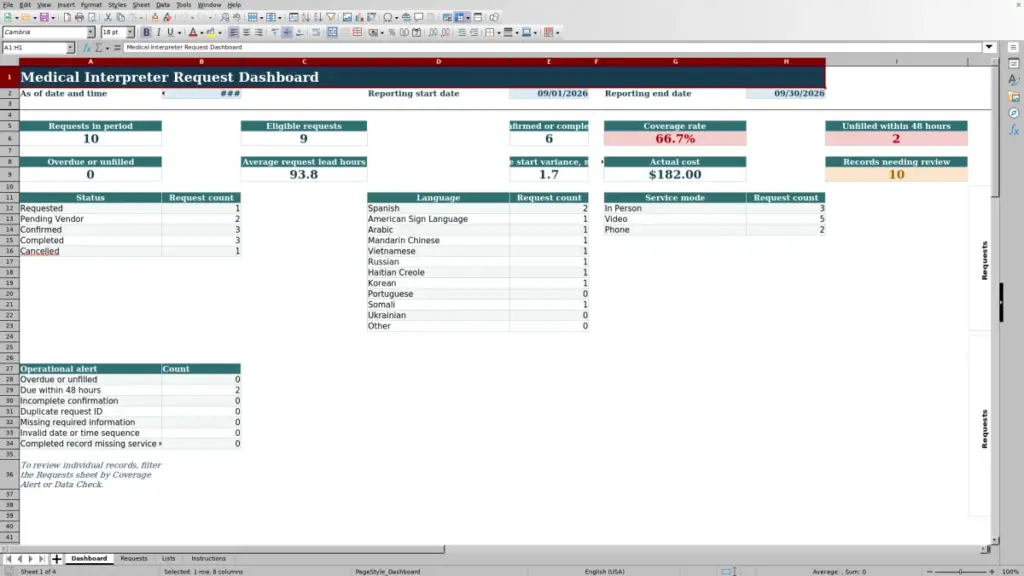Click the Insert comment icon

(x=418, y=17)
